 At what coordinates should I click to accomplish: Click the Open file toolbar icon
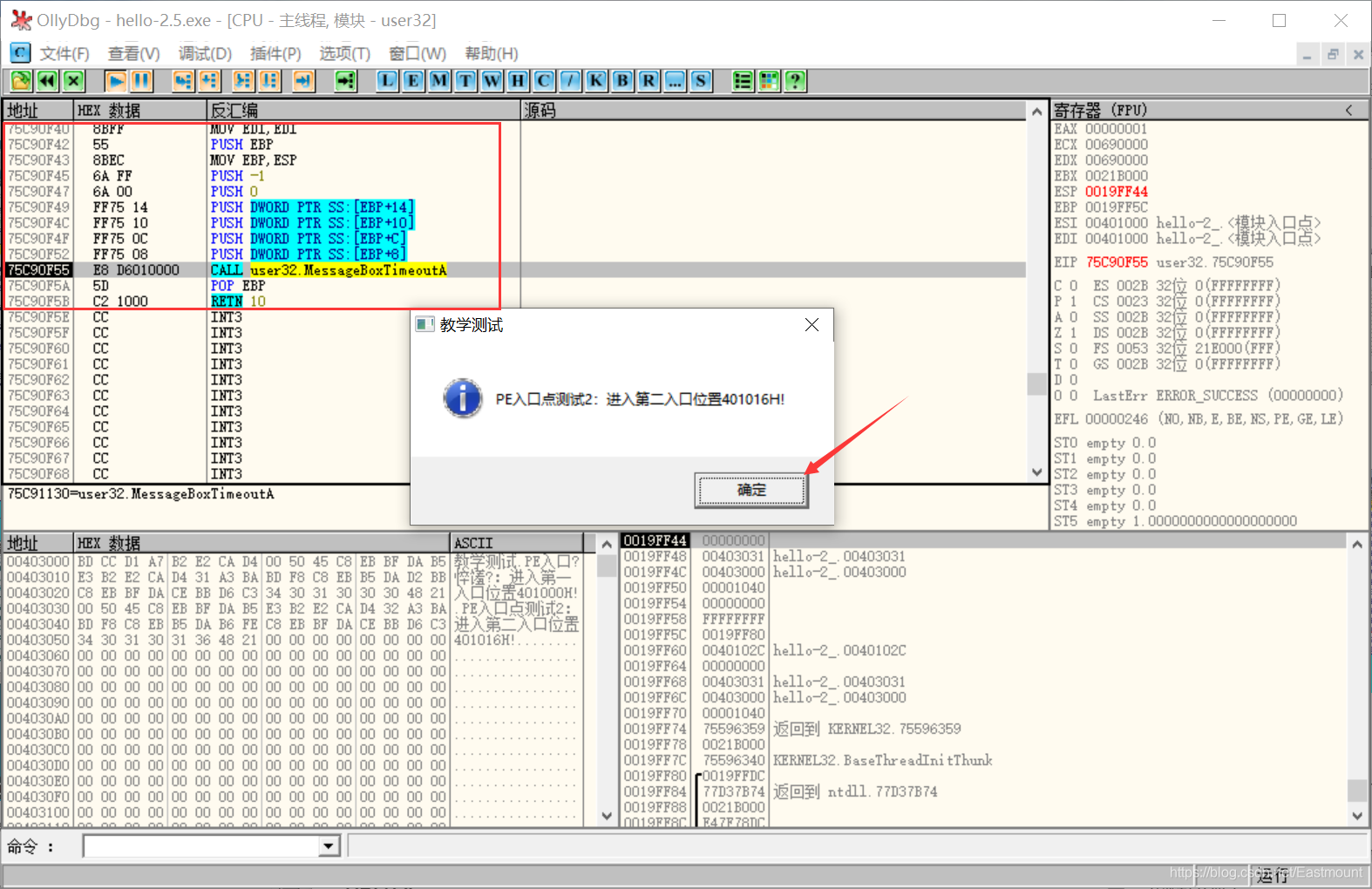click(21, 81)
